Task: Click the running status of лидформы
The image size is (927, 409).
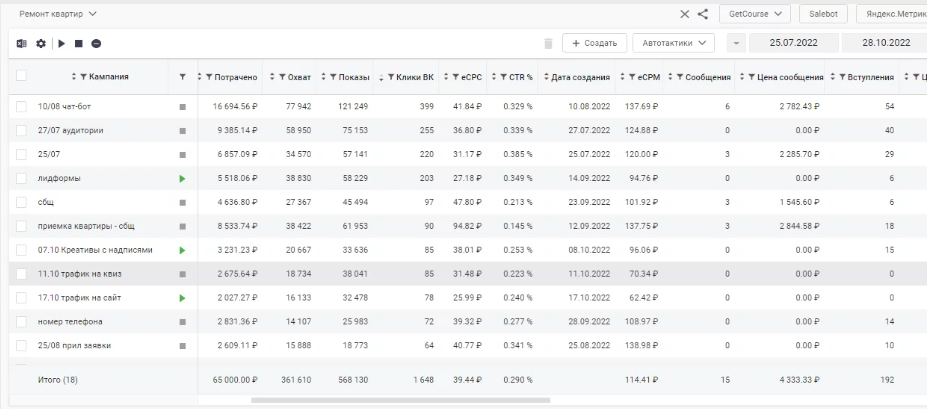Action: point(182,178)
